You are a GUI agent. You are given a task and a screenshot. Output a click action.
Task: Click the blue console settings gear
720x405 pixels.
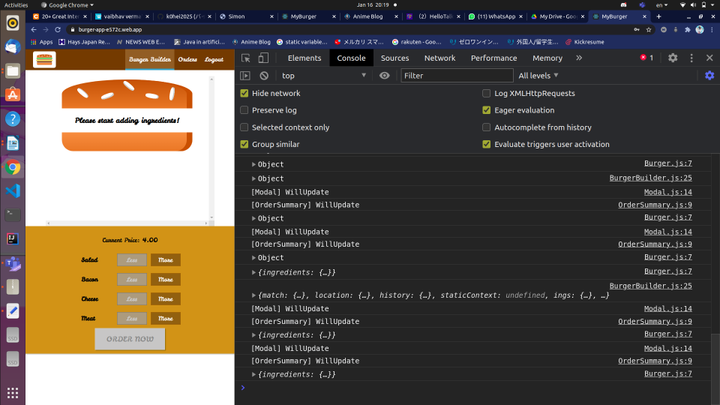[x=709, y=76]
